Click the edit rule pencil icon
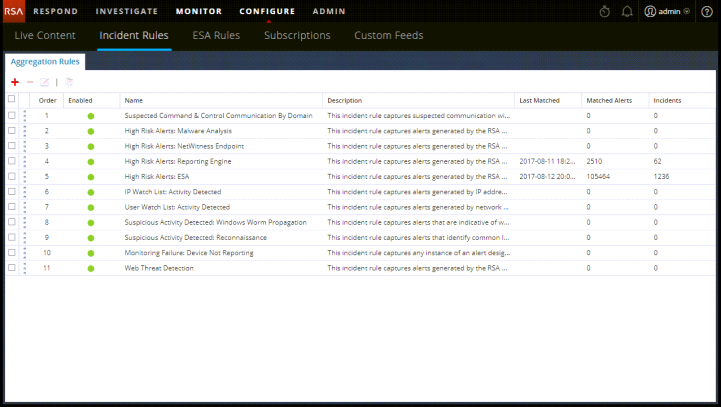 [44, 82]
